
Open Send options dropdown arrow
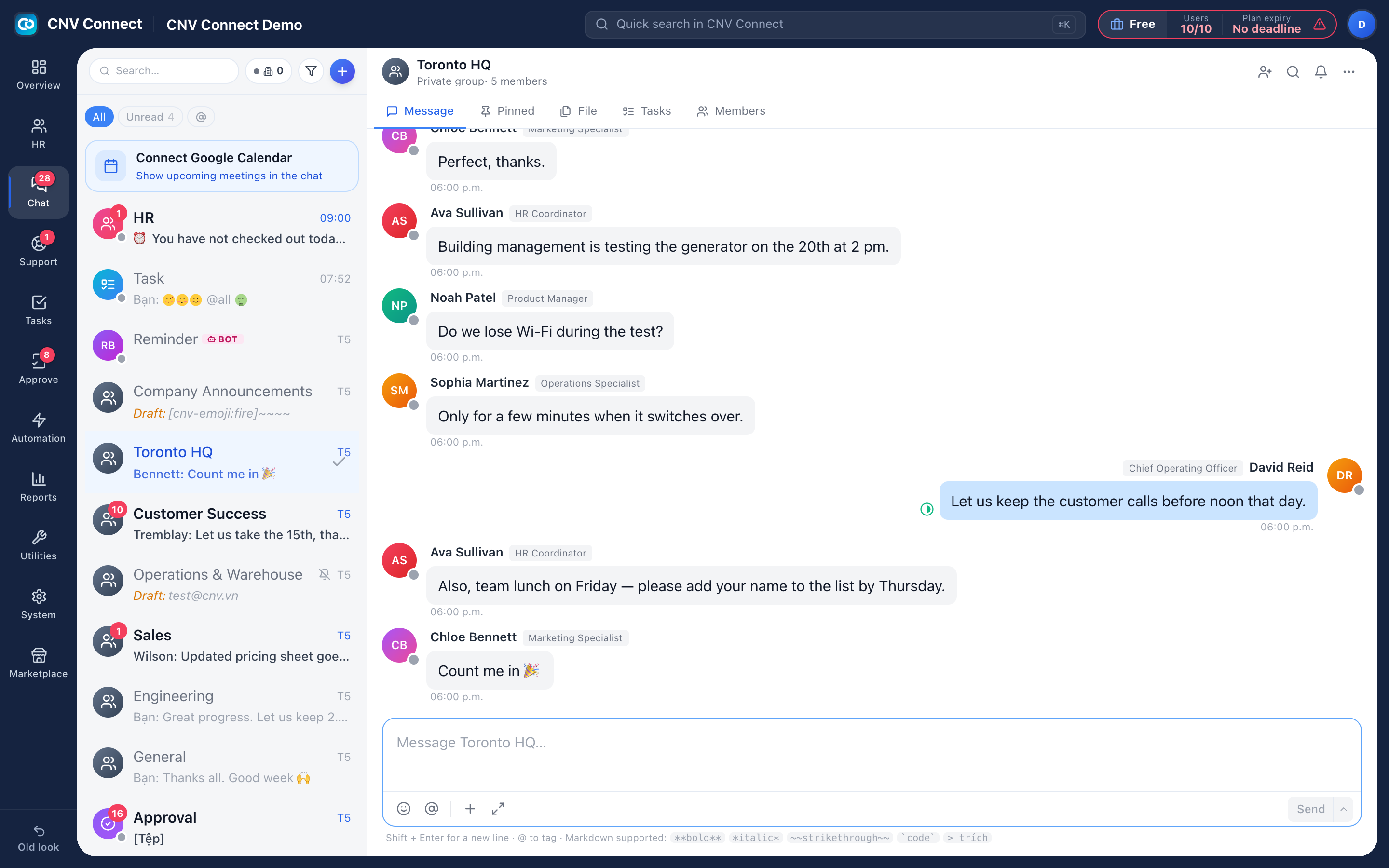pyautogui.click(x=1344, y=809)
